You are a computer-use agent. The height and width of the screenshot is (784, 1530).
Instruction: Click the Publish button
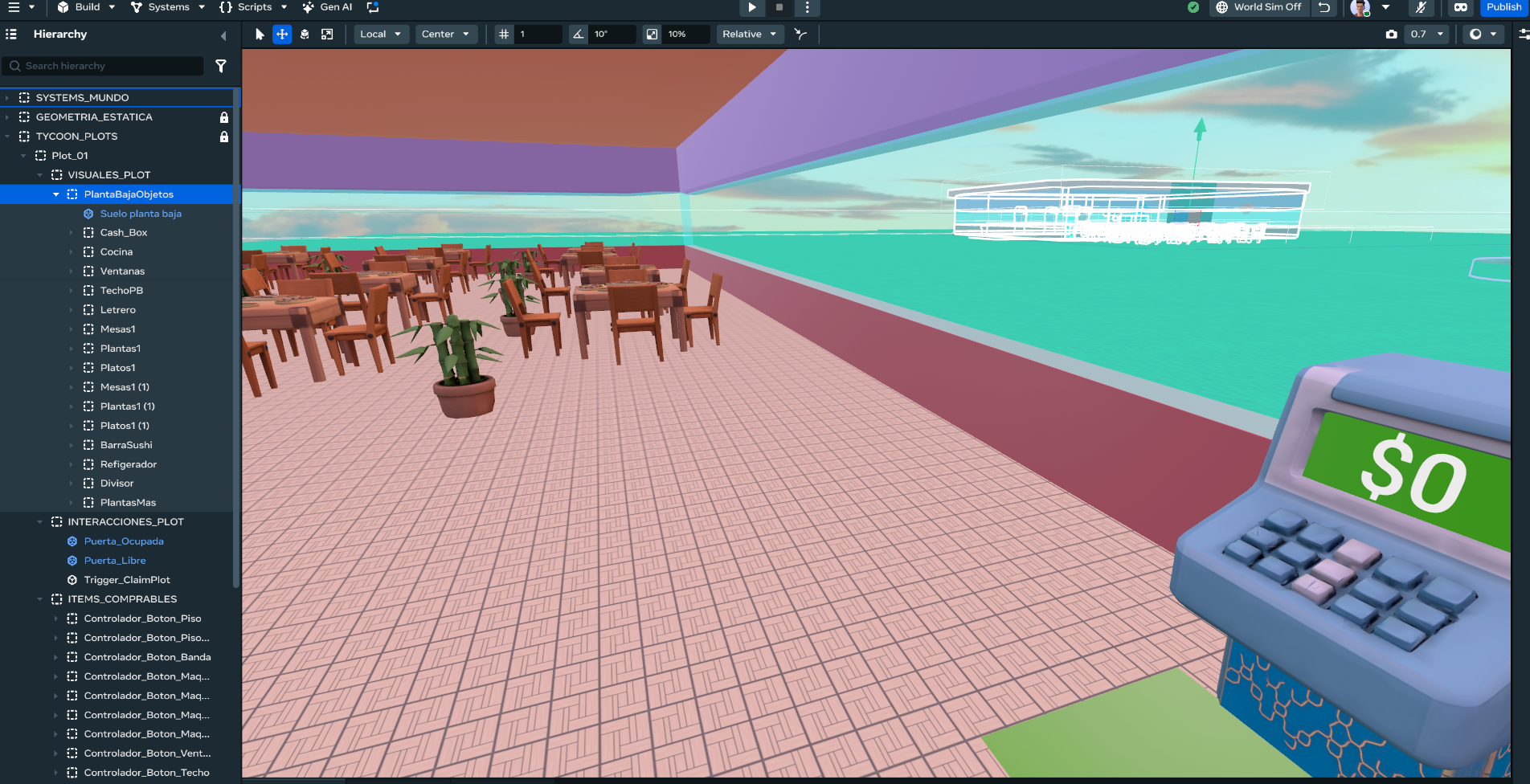coord(1503,7)
